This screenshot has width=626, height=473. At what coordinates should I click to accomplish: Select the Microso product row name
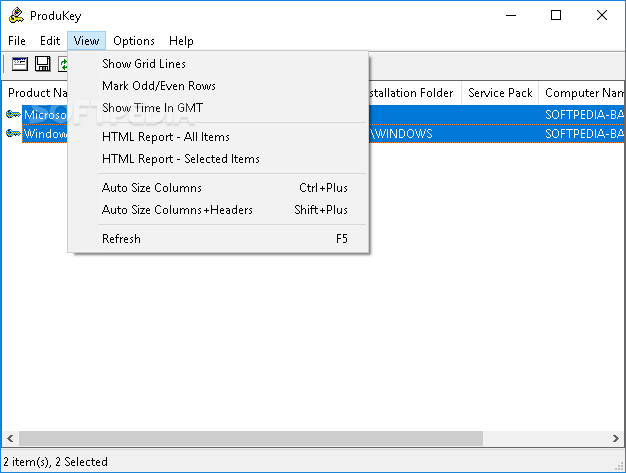point(45,115)
